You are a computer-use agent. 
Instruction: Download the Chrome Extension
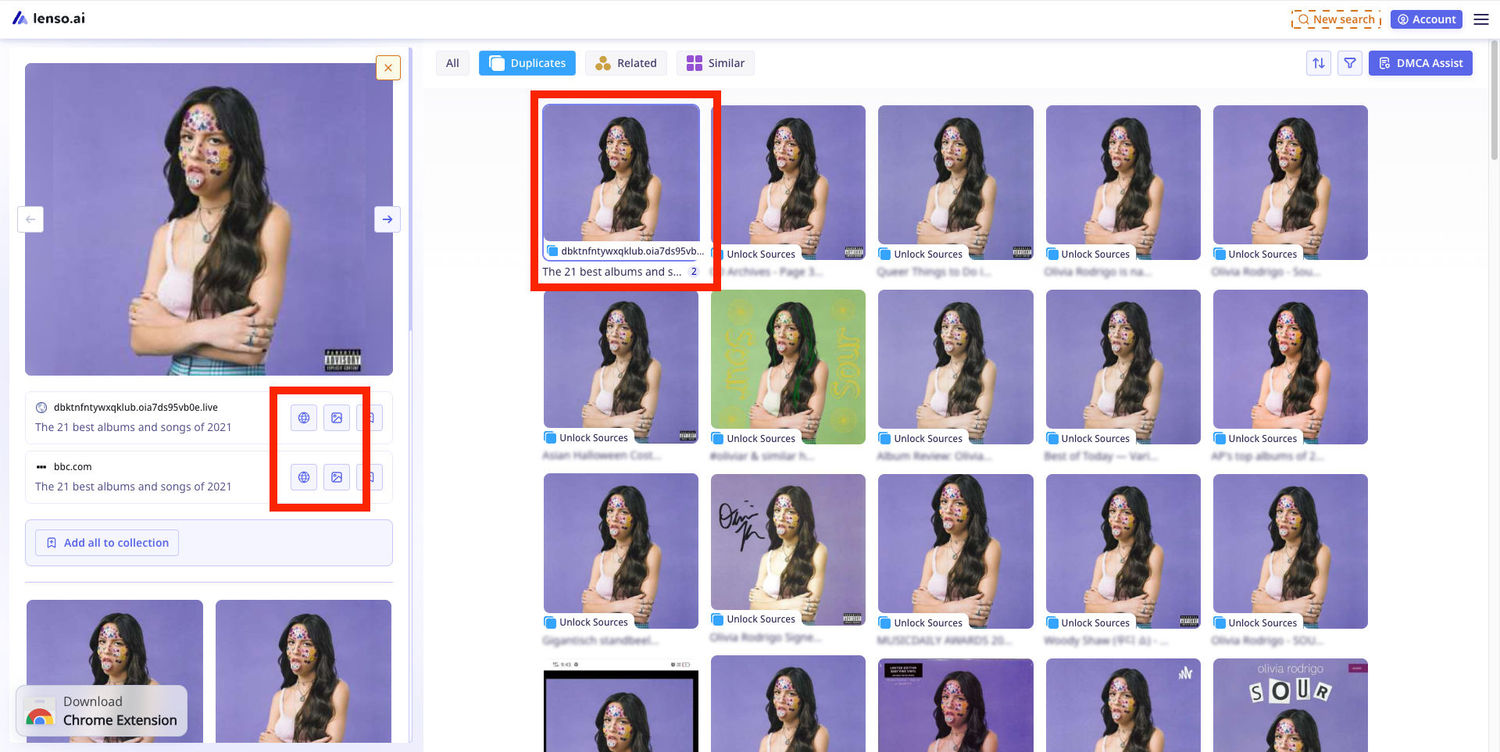pyautogui.click(x=102, y=711)
